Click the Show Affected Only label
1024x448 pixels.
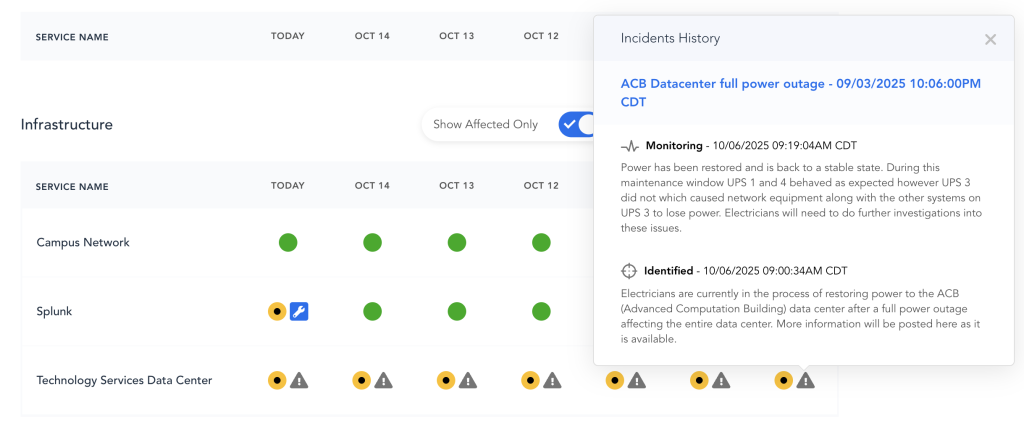click(485, 125)
